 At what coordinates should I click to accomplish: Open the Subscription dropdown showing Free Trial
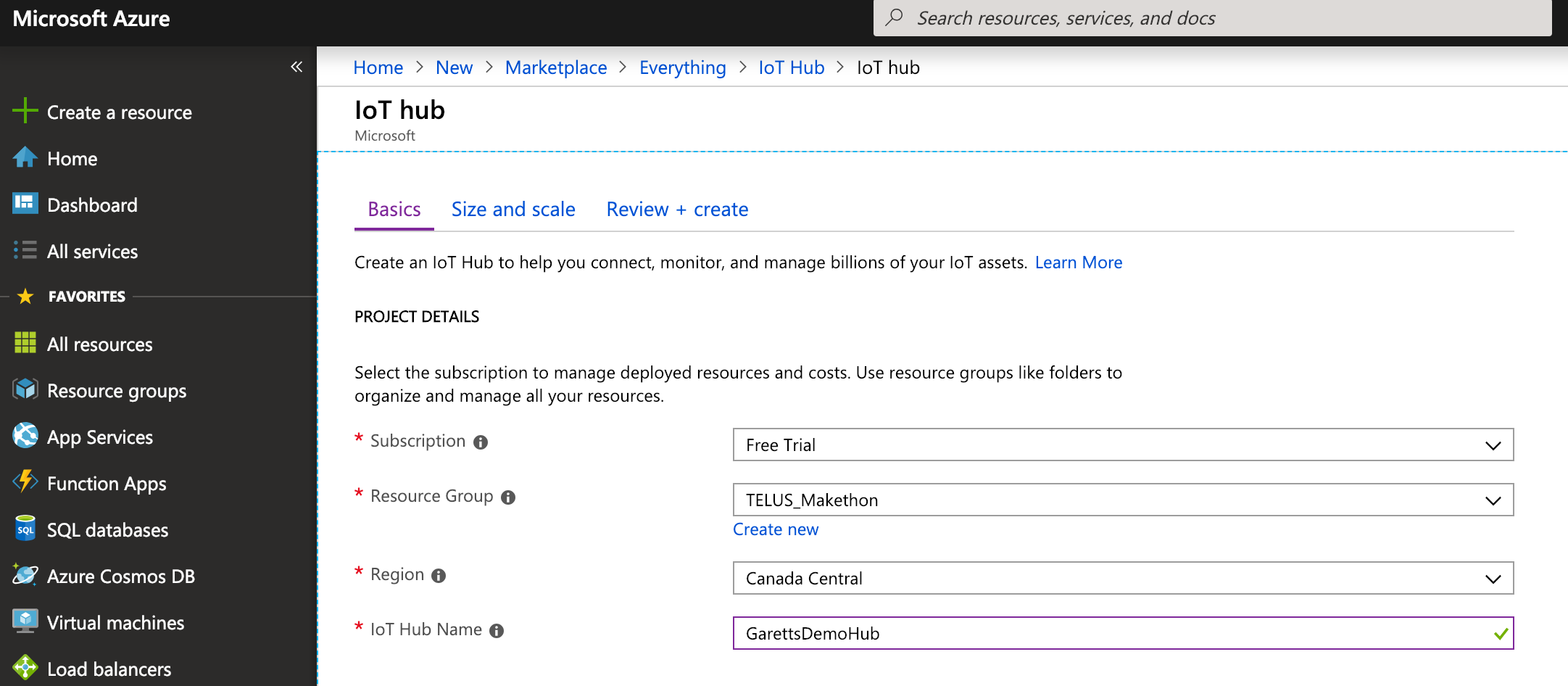click(1123, 445)
